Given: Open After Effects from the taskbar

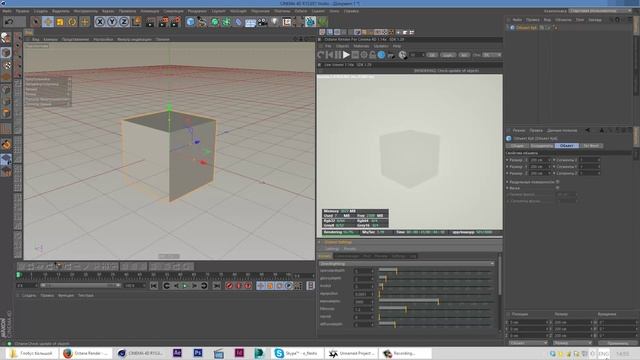Looking at the screenshot, I should coord(177,353).
